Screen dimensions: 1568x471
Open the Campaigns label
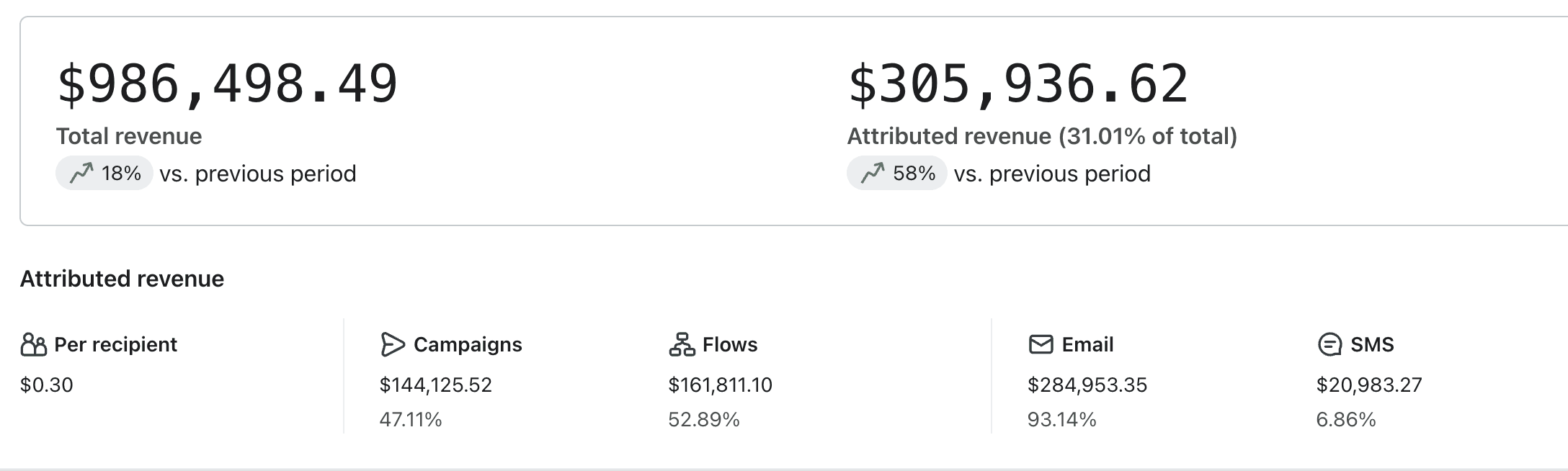(x=468, y=345)
